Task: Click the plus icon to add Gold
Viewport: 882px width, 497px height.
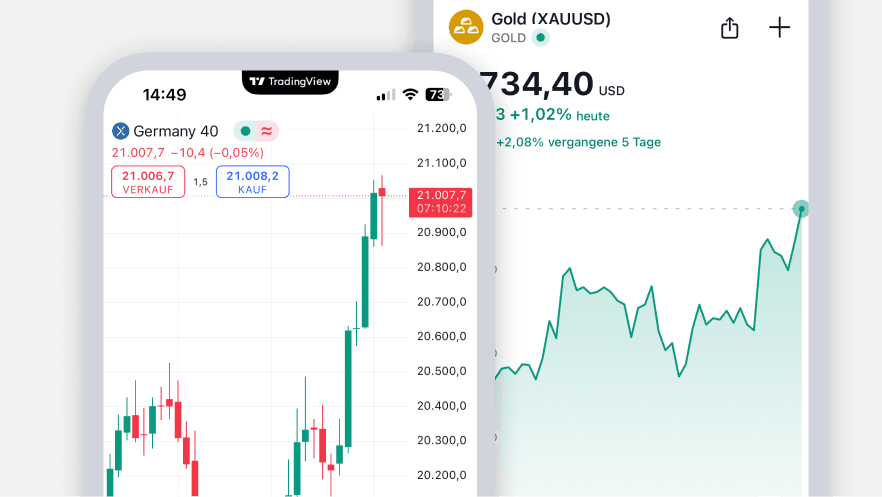Action: coord(779,27)
